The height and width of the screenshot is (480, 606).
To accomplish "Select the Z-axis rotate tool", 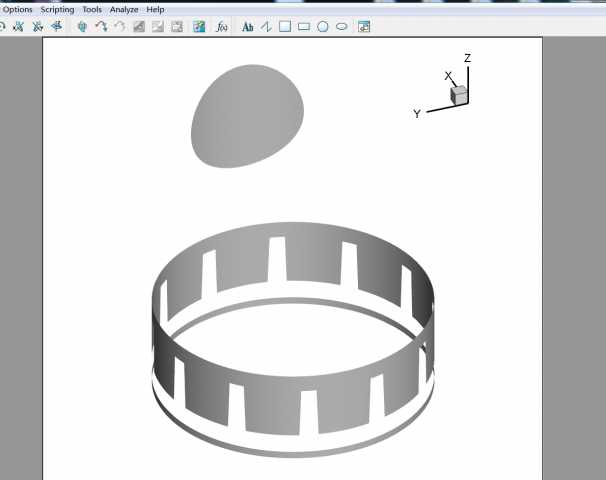I will (x=57, y=27).
